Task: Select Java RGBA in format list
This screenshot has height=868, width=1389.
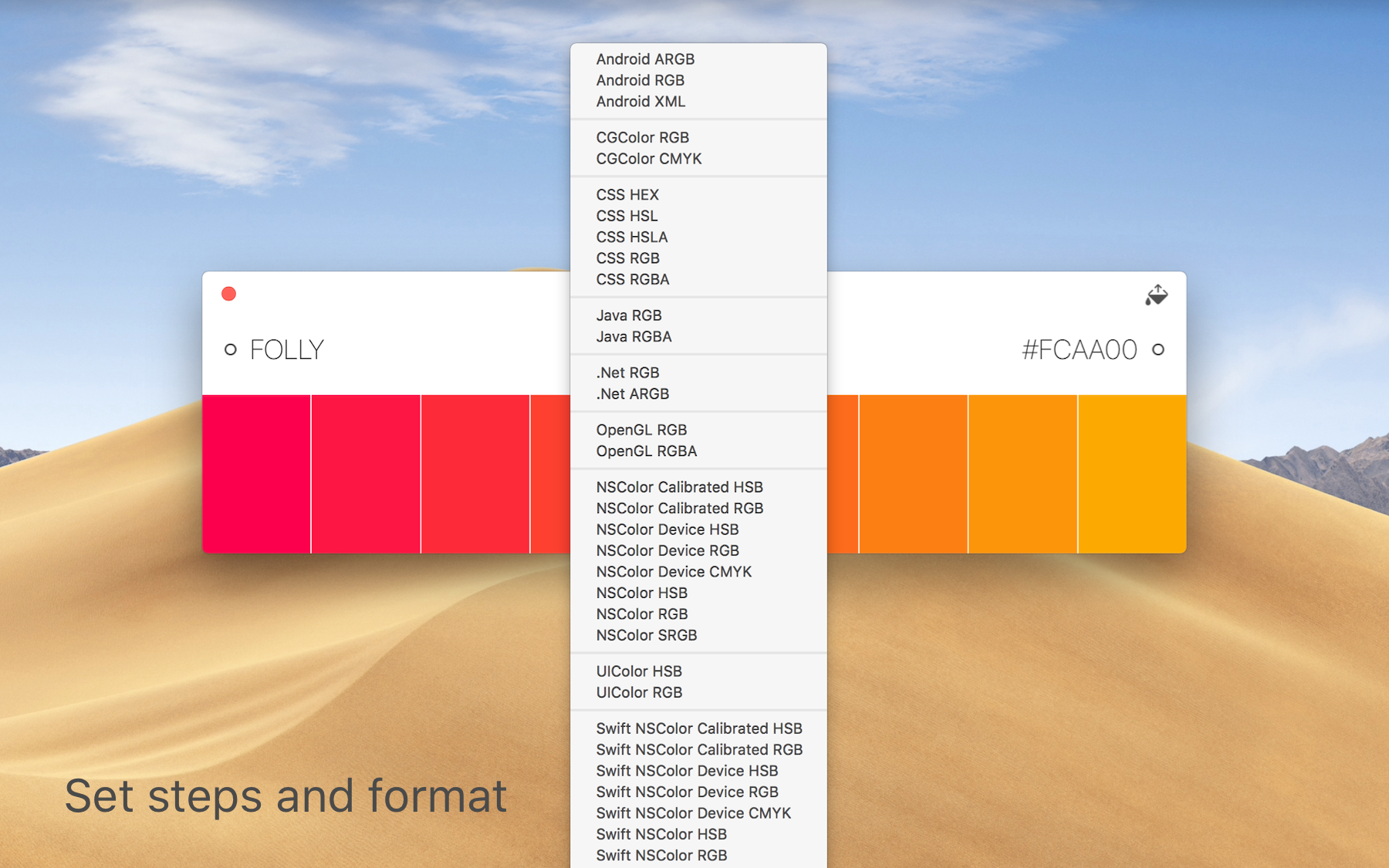Action: (x=634, y=337)
